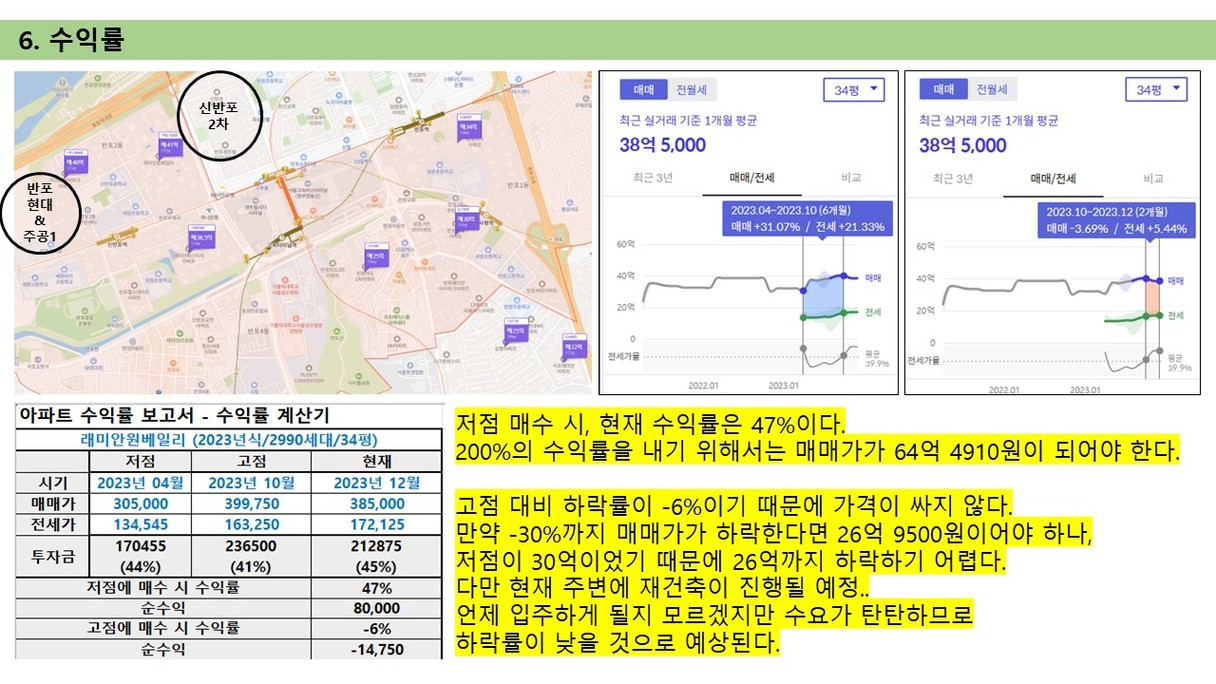1216x684 pixels.
Task: Click the 163,250 전세가 cell
Action: coord(252,525)
